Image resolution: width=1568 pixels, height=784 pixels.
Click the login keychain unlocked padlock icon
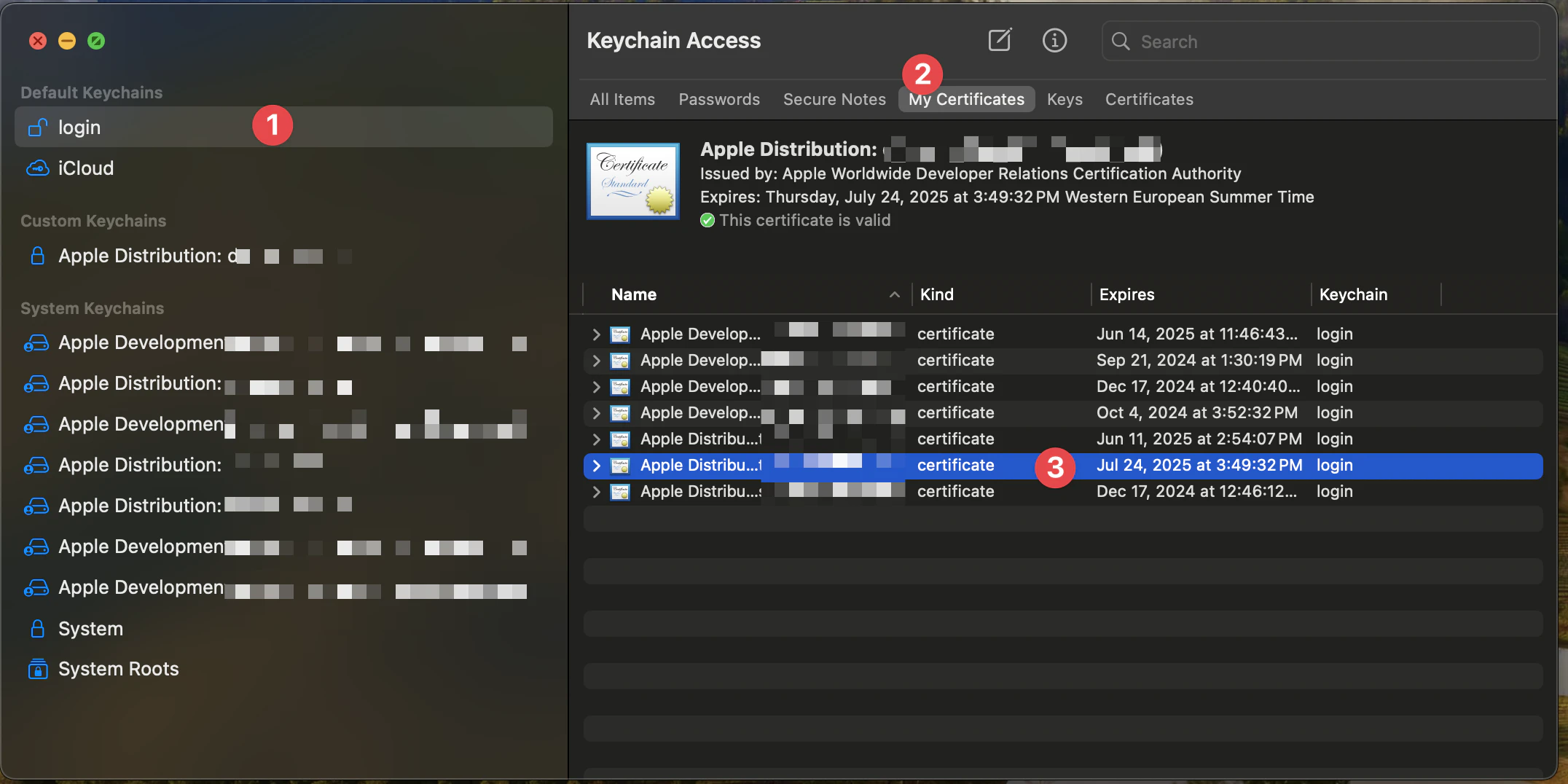pyautogui.click(x=37, y=128)
